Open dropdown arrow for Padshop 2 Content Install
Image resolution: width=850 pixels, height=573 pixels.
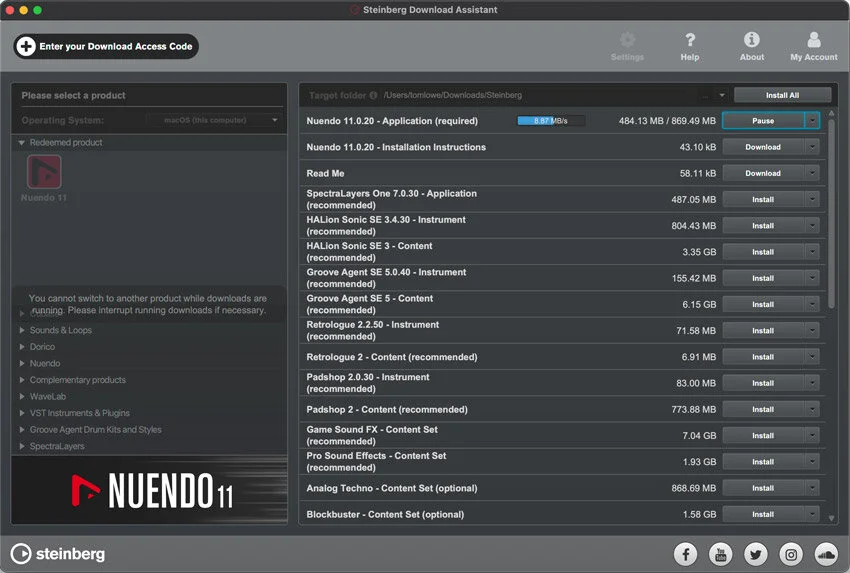click(812, 409)
